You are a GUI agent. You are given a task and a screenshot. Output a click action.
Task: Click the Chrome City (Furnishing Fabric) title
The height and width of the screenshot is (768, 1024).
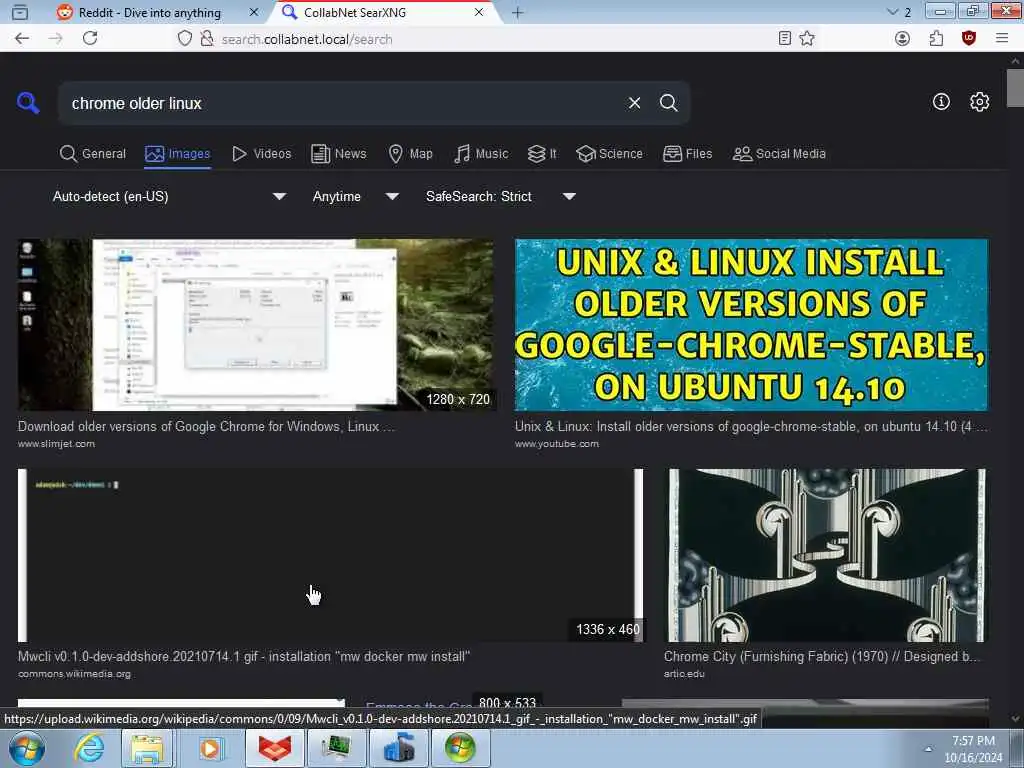(x=822, y=656)
